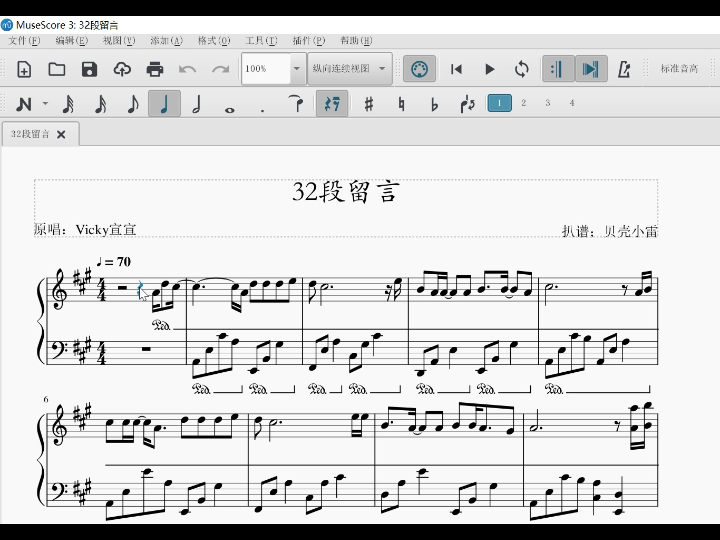Save the score with floppy icon
The width and height of the screenshot is (720, 540).
pyautogui.click(x=89, y=69)
